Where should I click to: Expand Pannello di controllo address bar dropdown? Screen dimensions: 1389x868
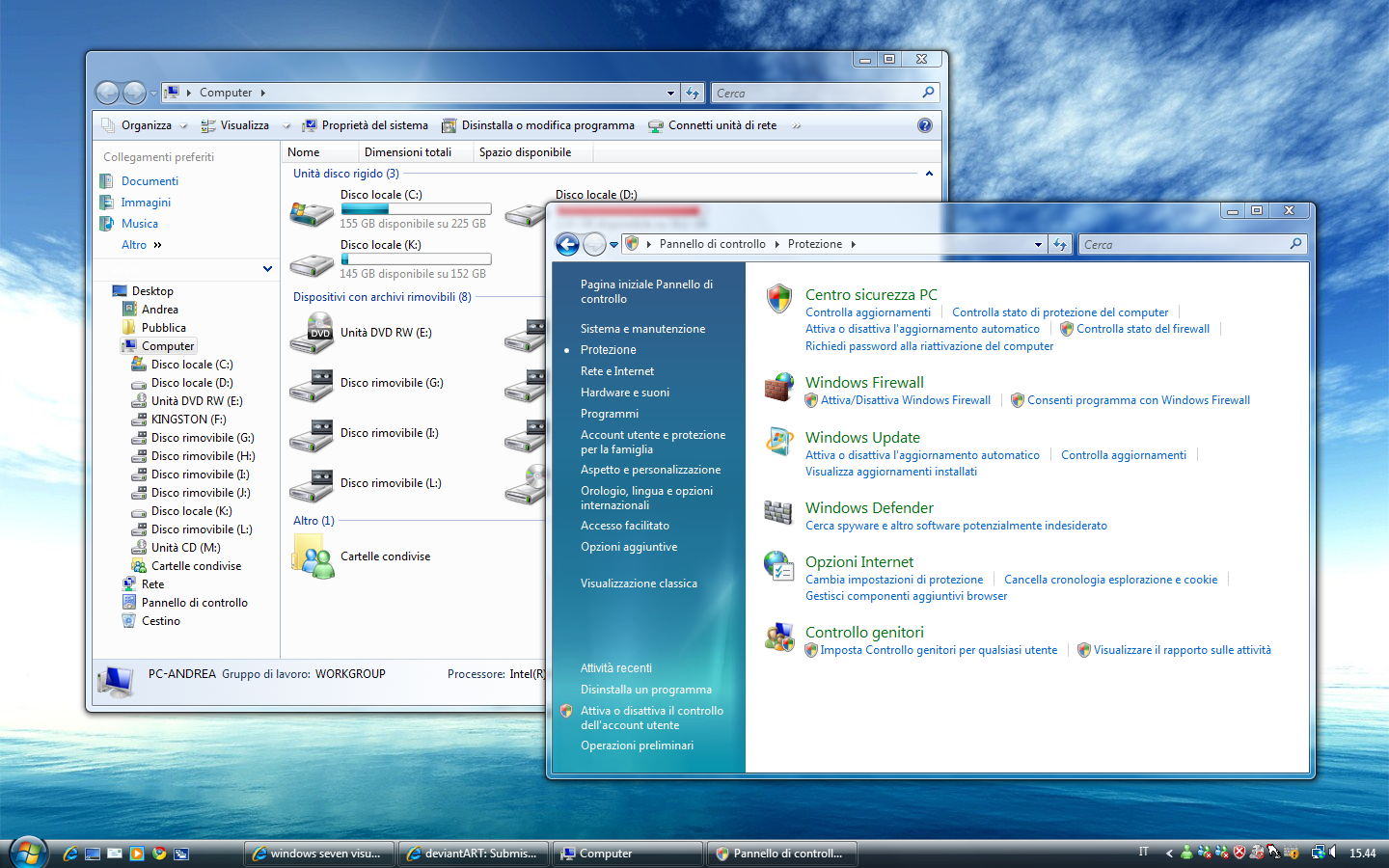point(1038,245)
